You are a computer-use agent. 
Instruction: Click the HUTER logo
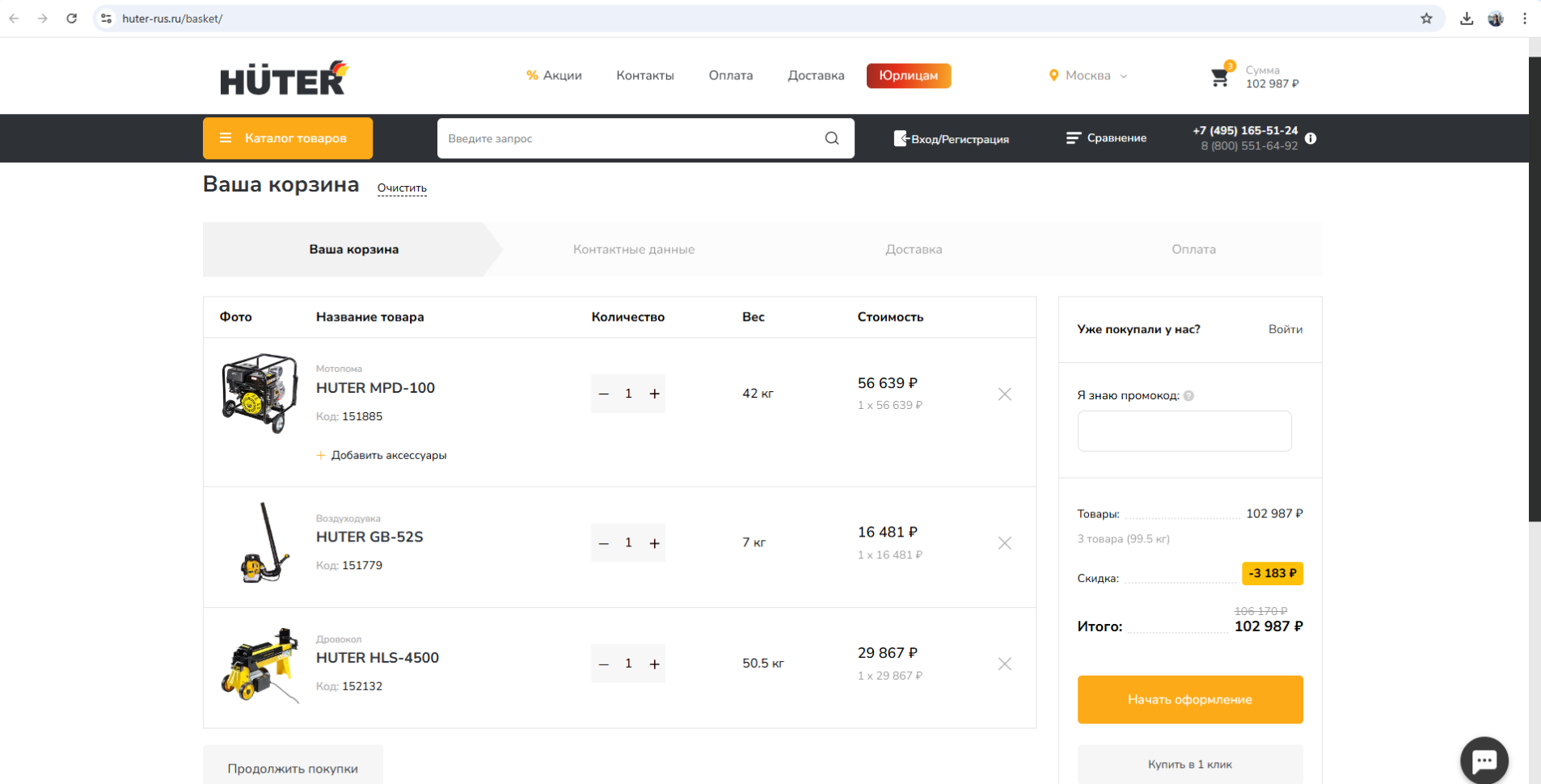284,78
